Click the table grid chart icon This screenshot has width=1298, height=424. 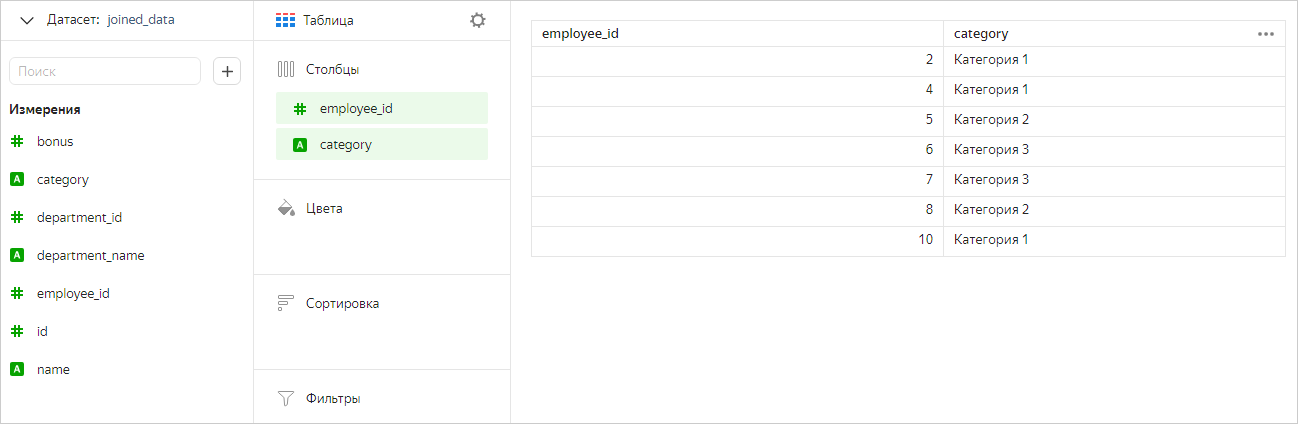[x=285, y=20]
